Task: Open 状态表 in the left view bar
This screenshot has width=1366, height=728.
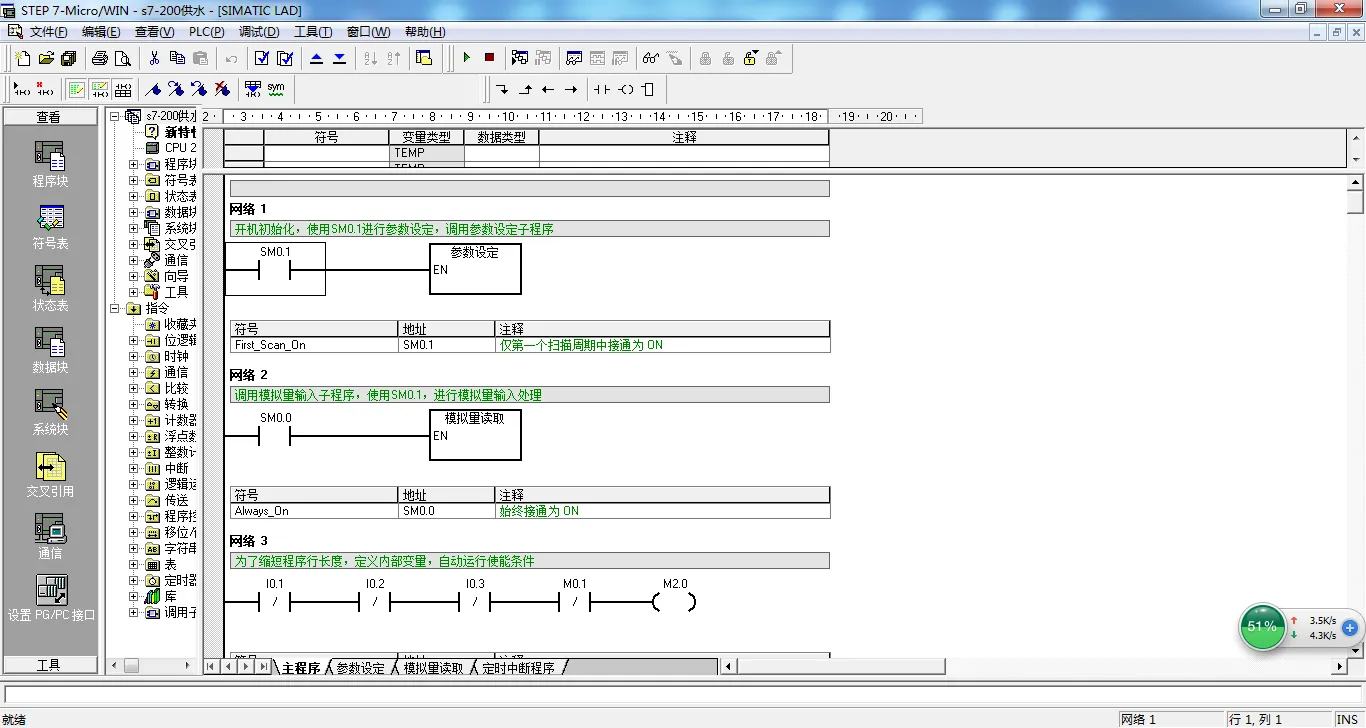Action: (x=50, y=289)
